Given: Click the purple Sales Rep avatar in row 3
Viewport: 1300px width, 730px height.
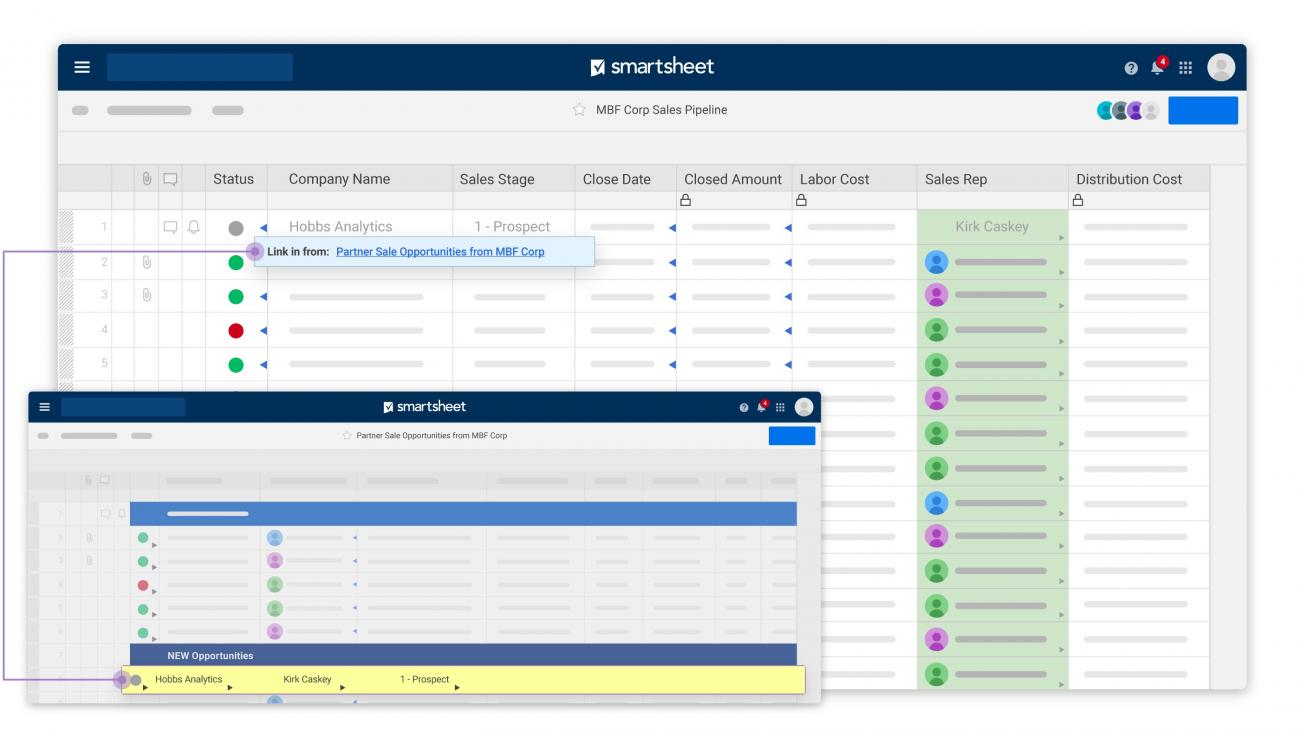Looking at the screenshot, I should [936, 296].
